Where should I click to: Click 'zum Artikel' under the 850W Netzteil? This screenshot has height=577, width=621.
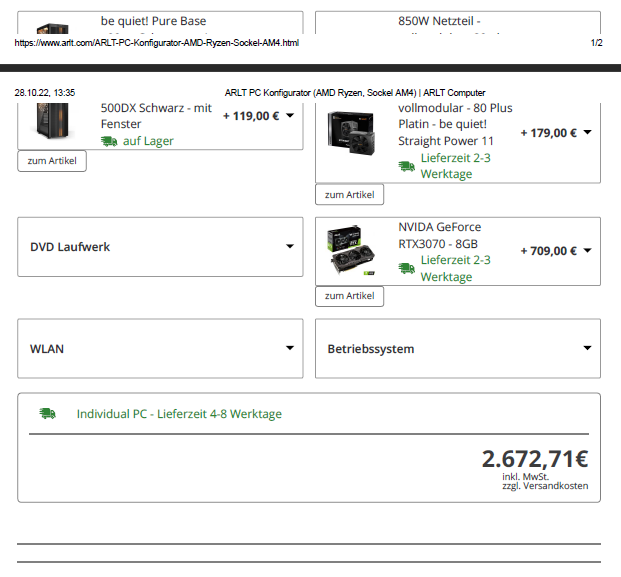coord(349,194)
